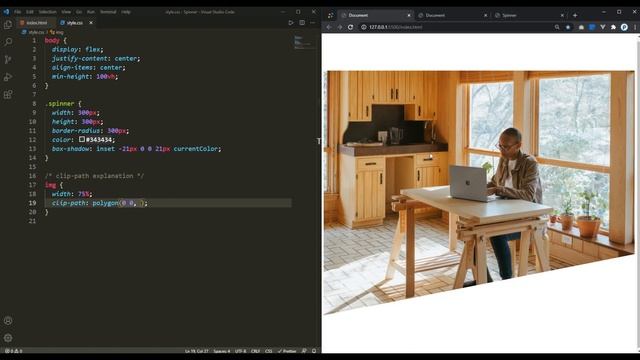This screenshot has height=360, width=640.
Task: Click the #343434 color swatch in code
Action: coord(82,139)
